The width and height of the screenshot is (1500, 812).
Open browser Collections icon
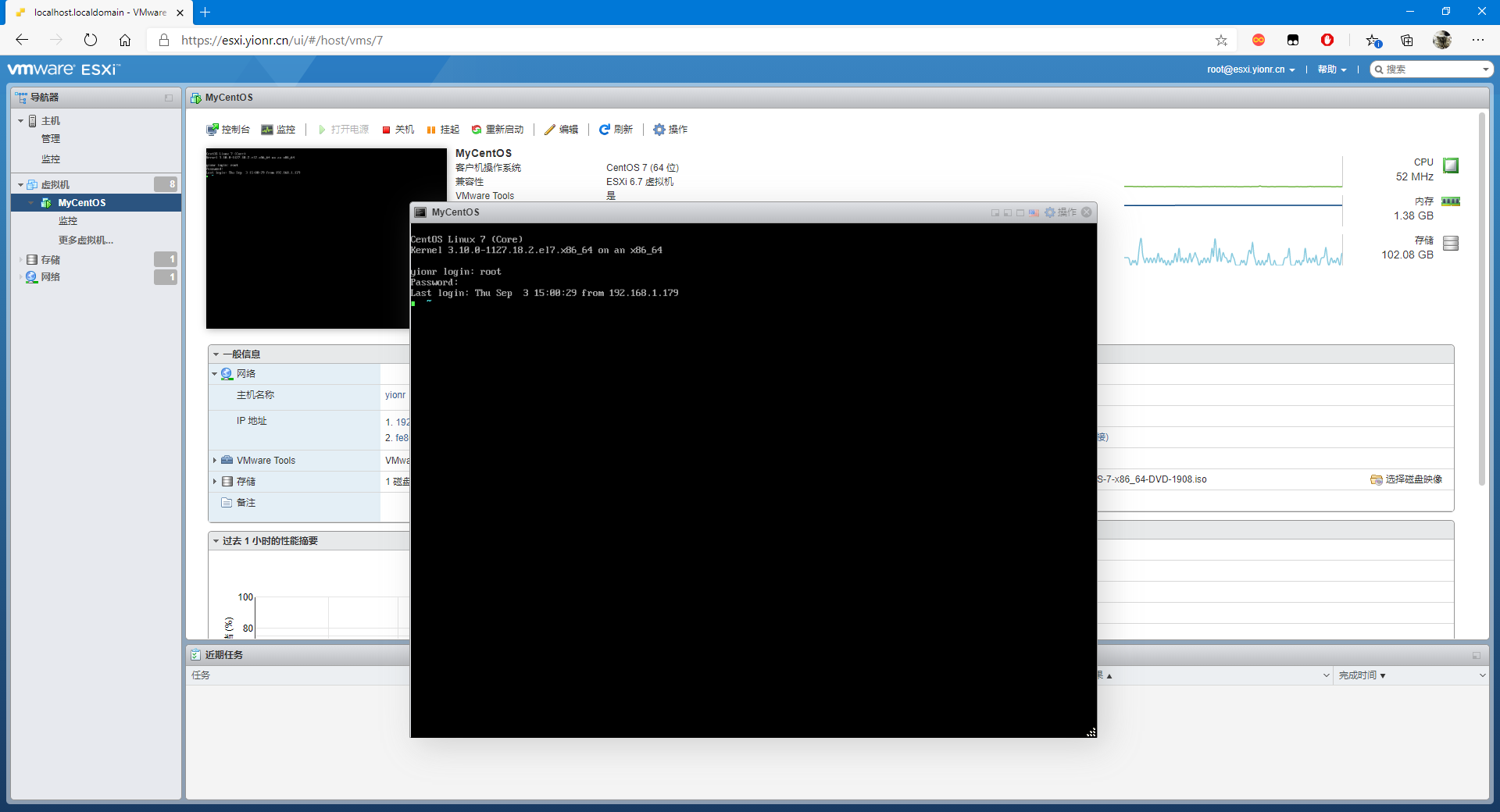pyautogui.click(x=1407, y=40)
